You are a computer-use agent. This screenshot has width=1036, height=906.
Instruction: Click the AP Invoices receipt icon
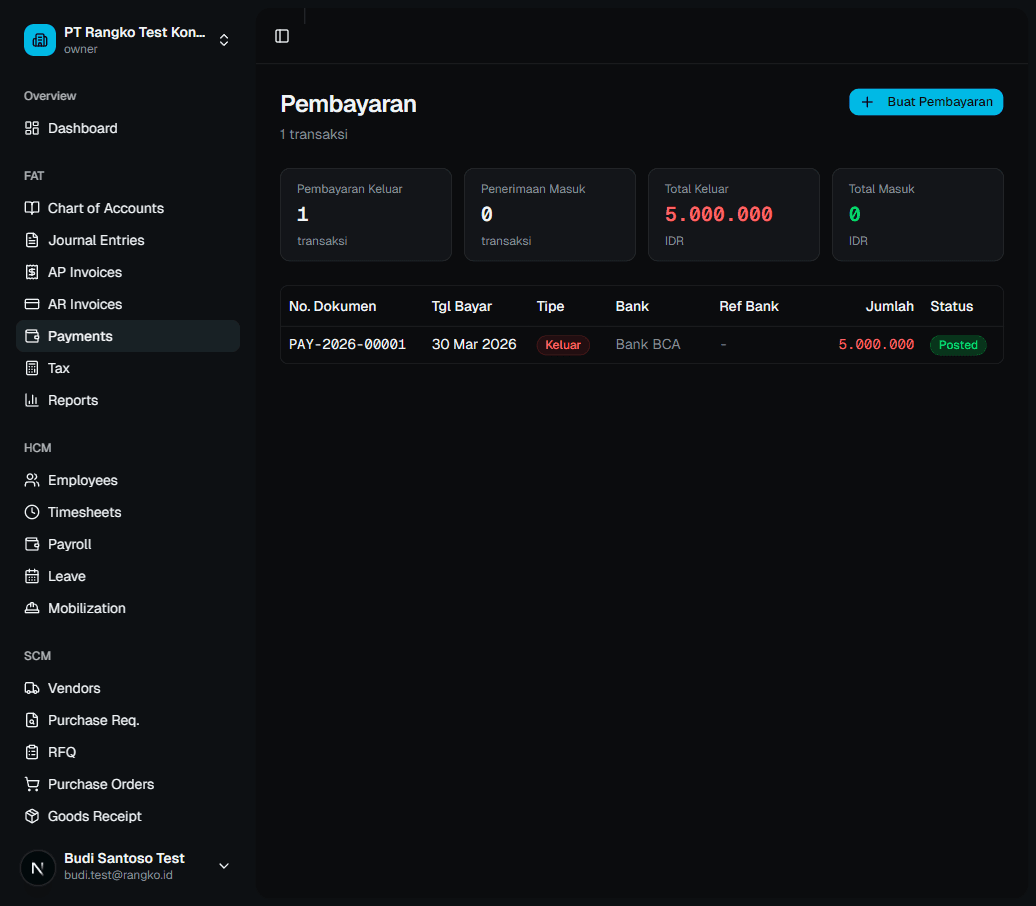click(32, 272)
